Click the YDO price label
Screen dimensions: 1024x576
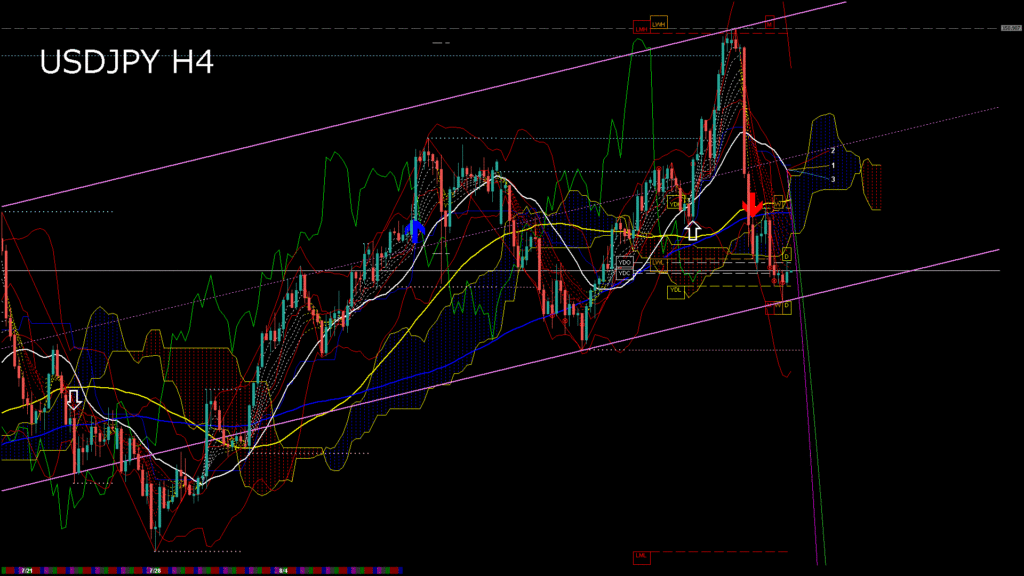pos(624,263)
